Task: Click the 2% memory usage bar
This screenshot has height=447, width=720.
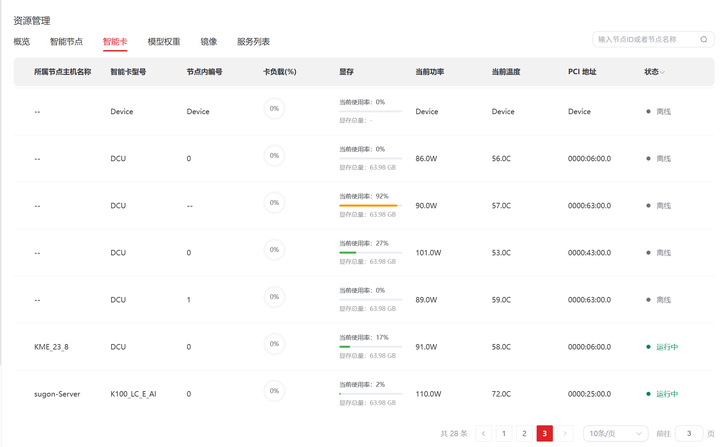Action: click(371, 394)
